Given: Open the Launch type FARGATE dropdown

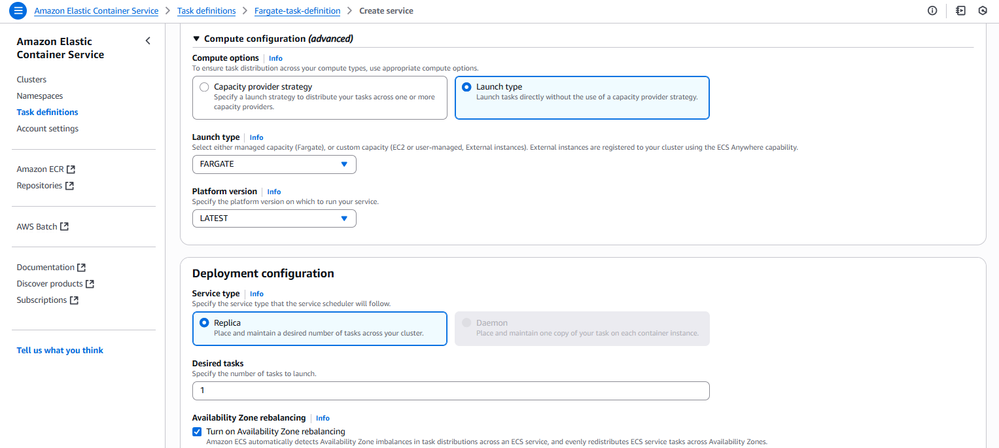Looking at the screenshot, I should click(274, 164).
